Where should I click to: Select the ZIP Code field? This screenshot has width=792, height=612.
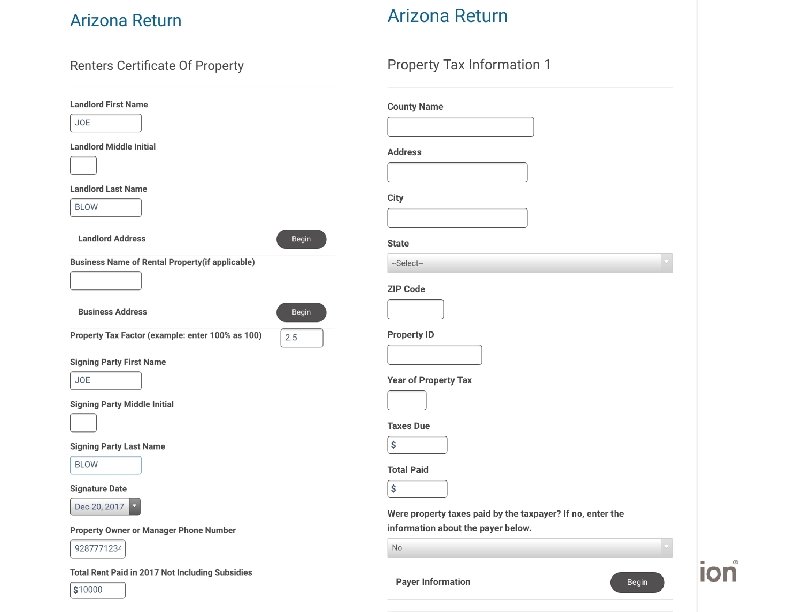[415, 309]
